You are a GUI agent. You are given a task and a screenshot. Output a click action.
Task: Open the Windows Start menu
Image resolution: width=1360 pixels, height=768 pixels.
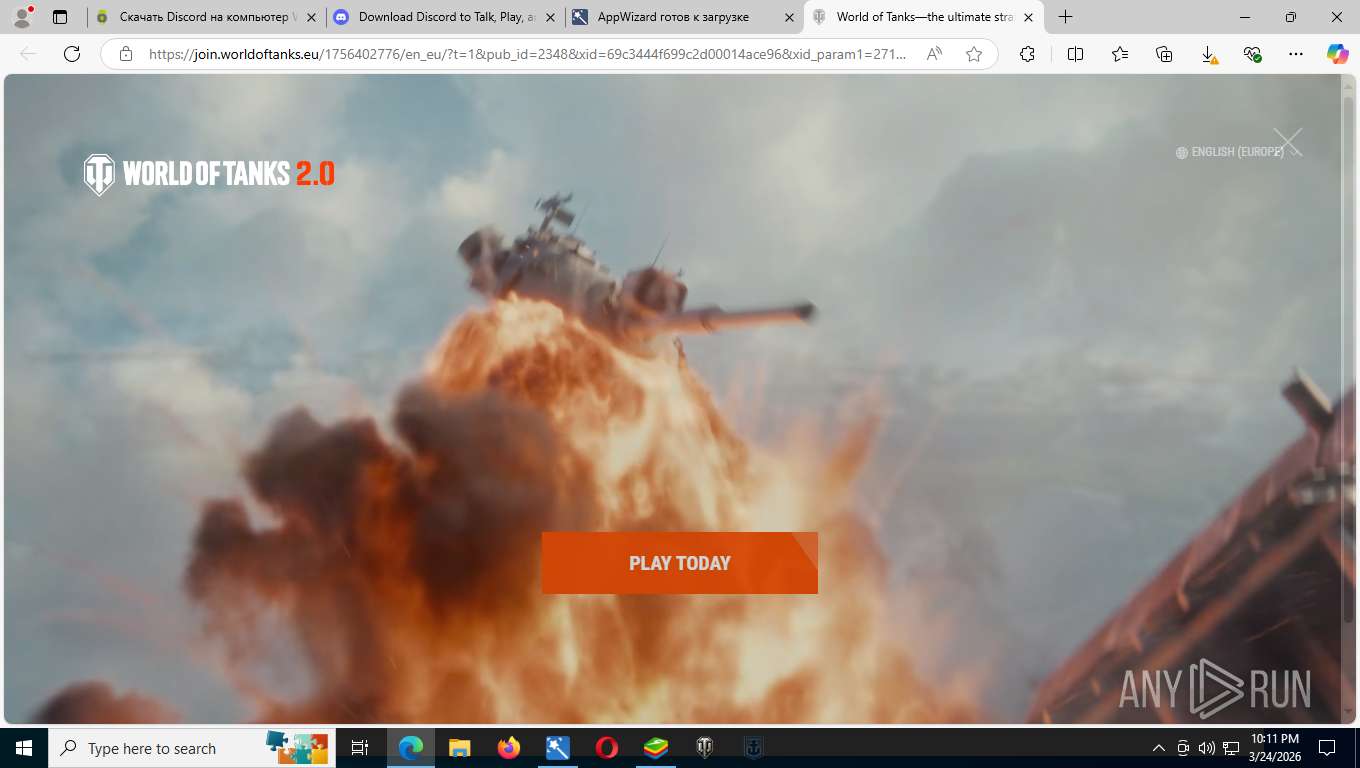pos(24,748)
